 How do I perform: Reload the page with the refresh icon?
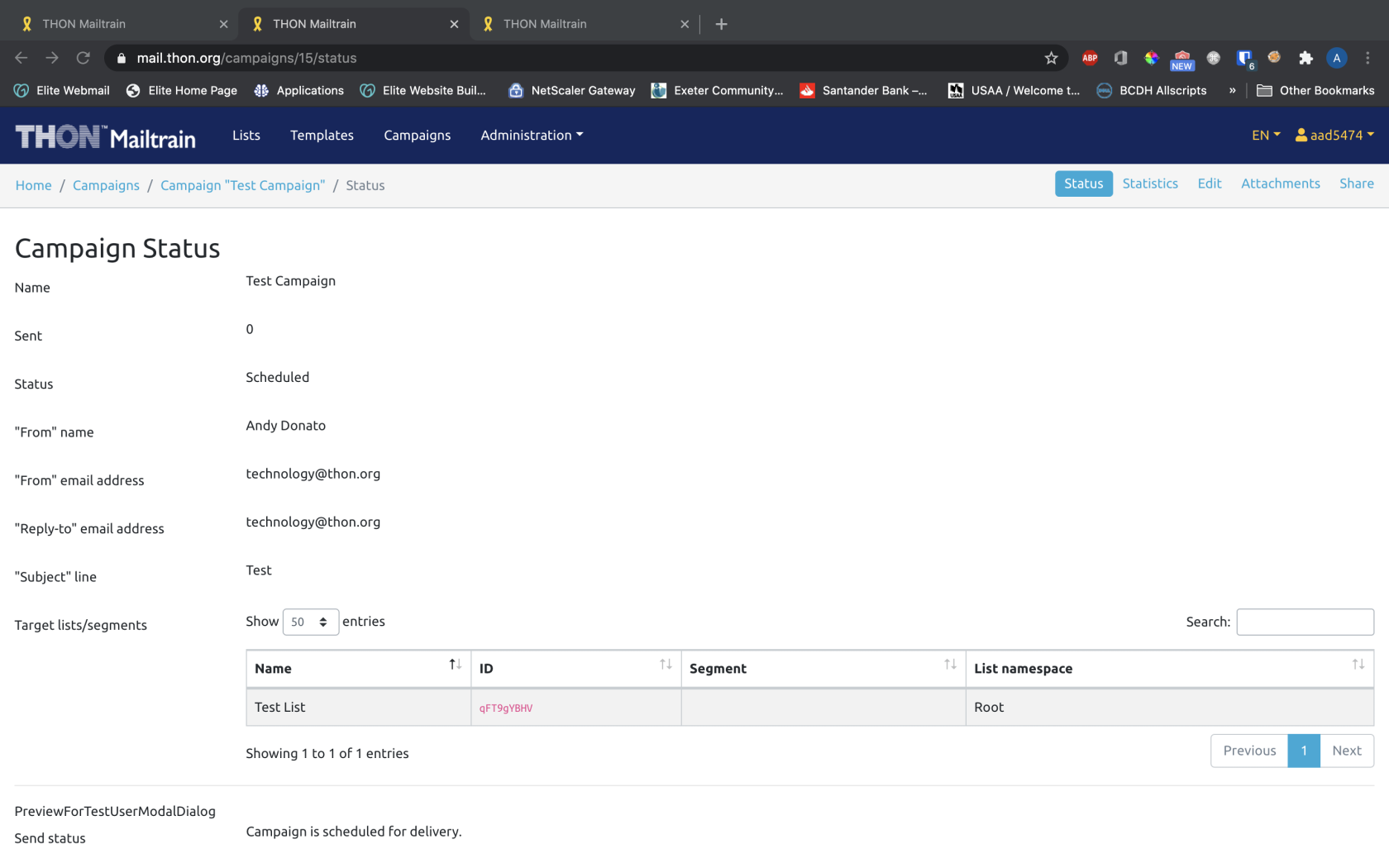tap(83, 58)
